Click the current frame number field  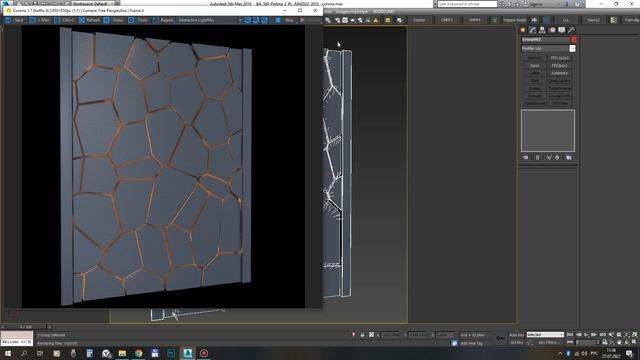[585, 342]
